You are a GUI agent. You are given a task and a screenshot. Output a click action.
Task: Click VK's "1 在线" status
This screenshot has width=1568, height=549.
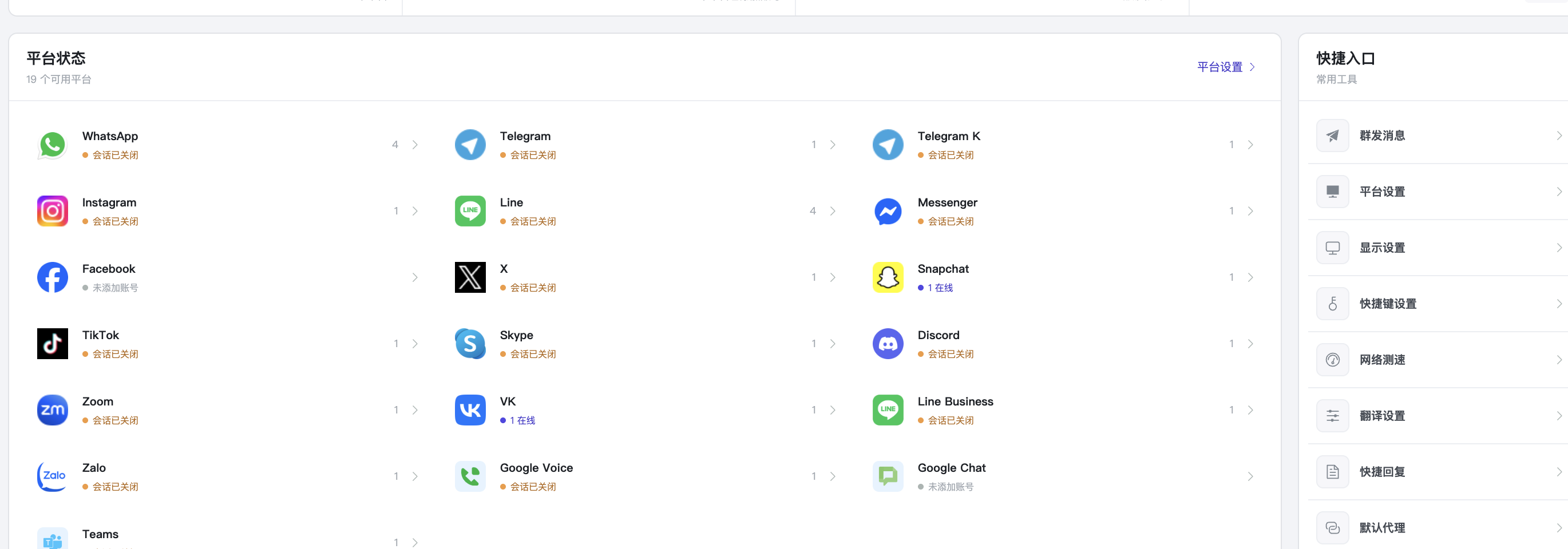[x=522, y=420]
